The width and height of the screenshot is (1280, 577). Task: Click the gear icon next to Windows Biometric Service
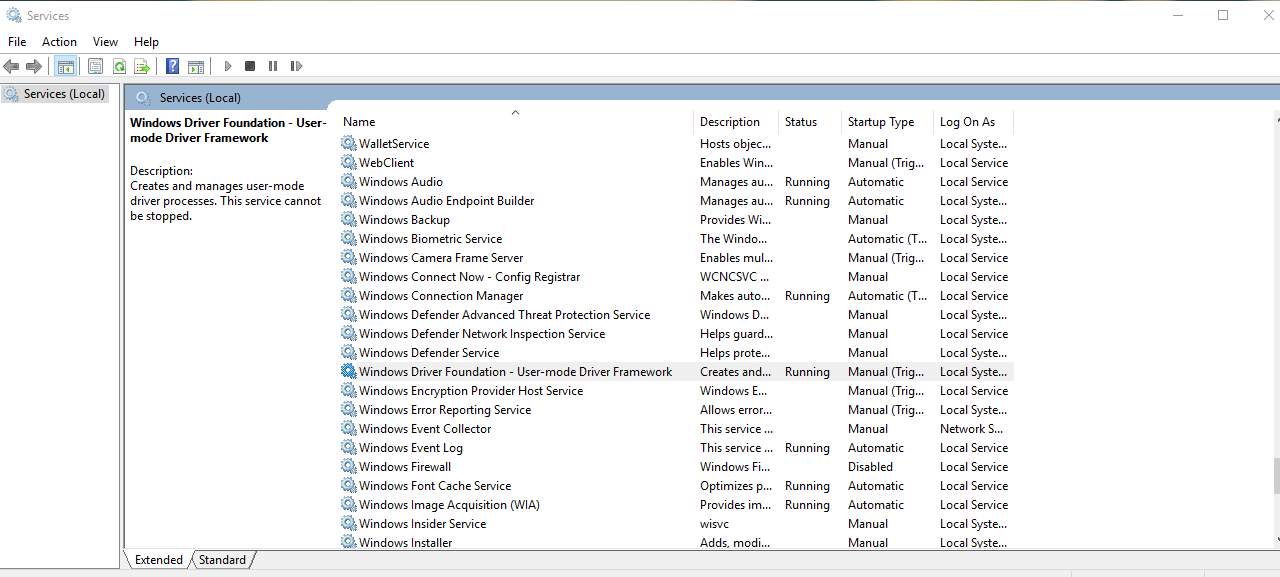tap(348, 239)
